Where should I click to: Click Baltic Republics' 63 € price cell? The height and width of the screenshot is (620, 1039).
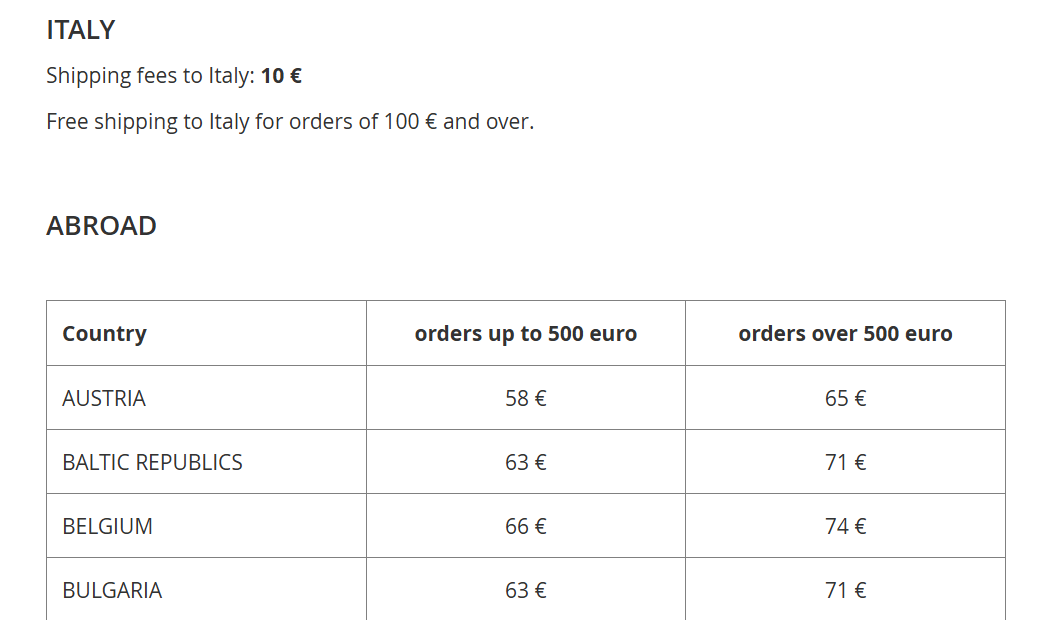coord(526,462)
